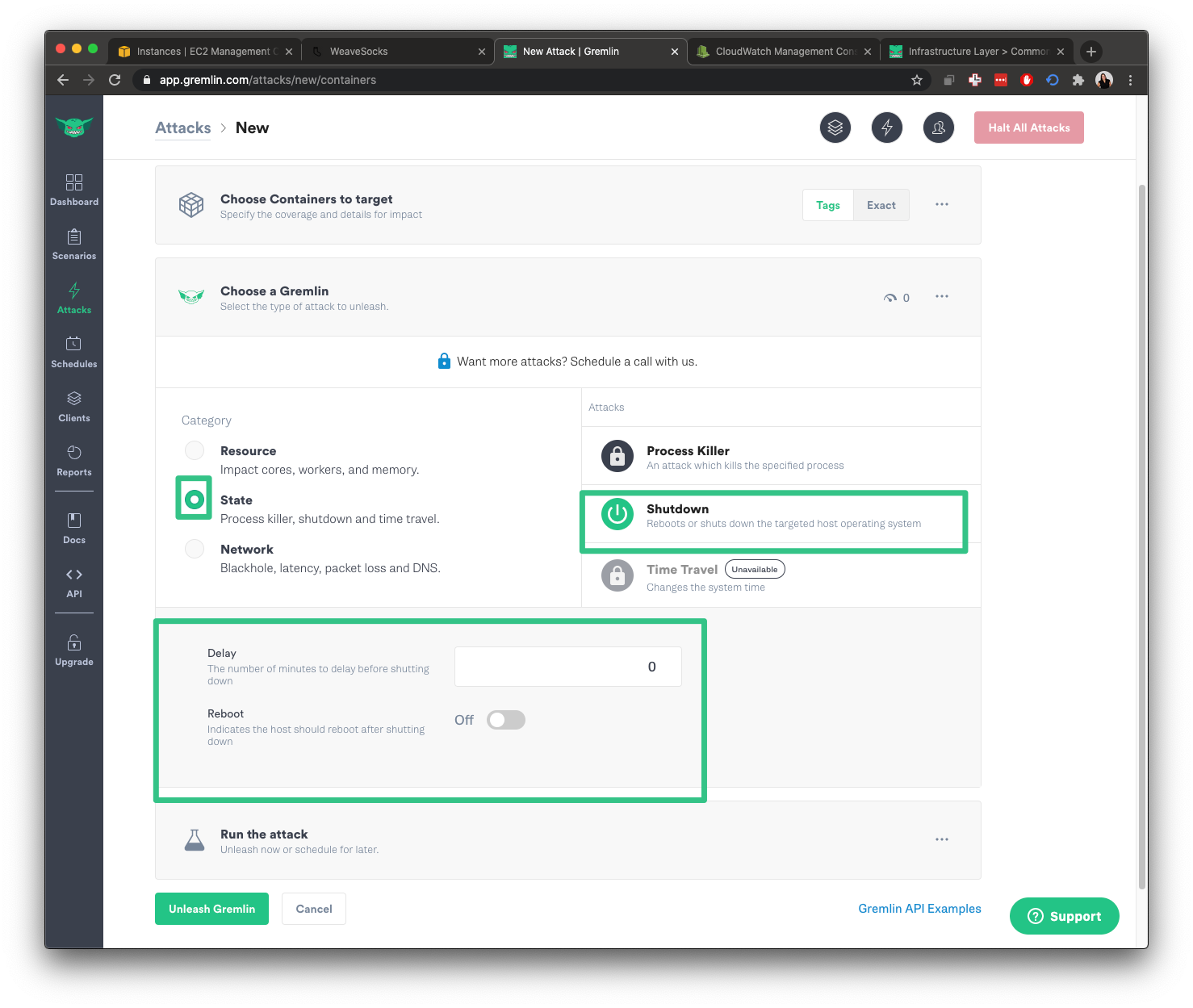Image resolution: width=1193 pixels, height=1008 pixels.
Task: Open Schedules from the sidebar
Action: [x=74, y=352]
